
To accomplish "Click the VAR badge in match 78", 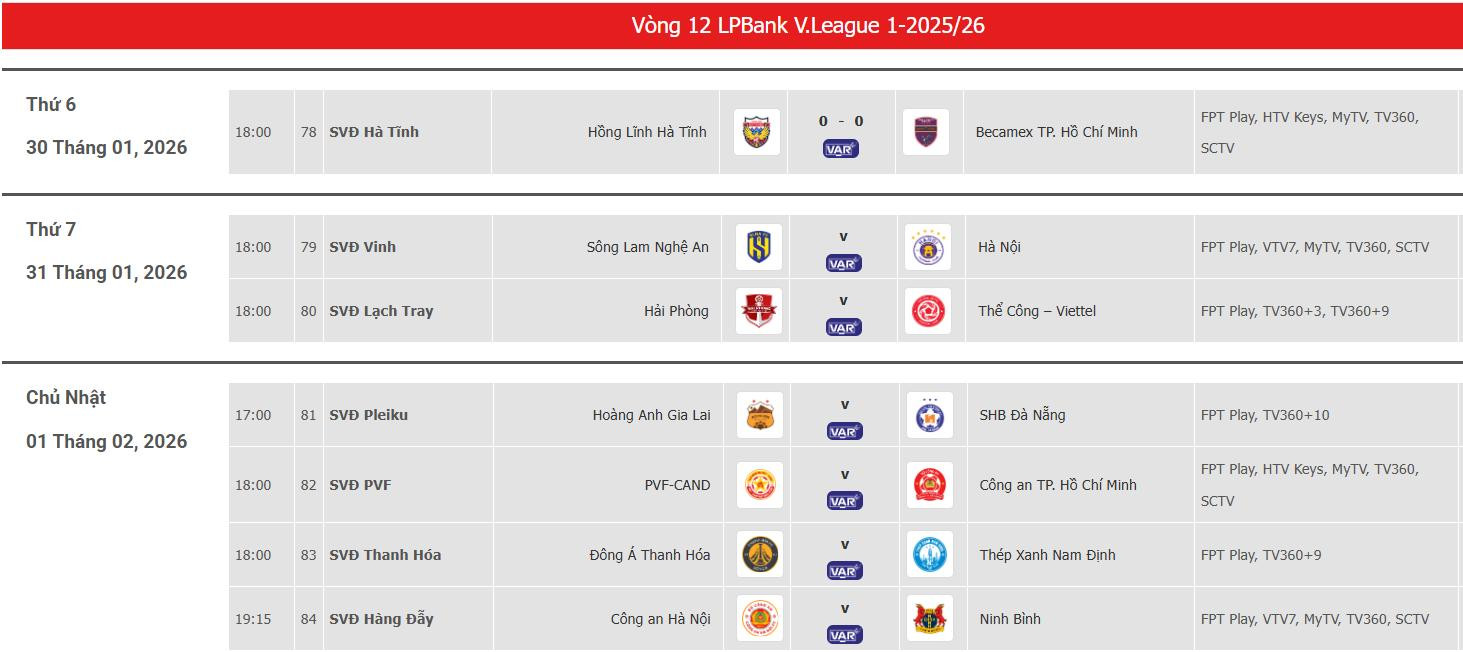I will point(841,149).
